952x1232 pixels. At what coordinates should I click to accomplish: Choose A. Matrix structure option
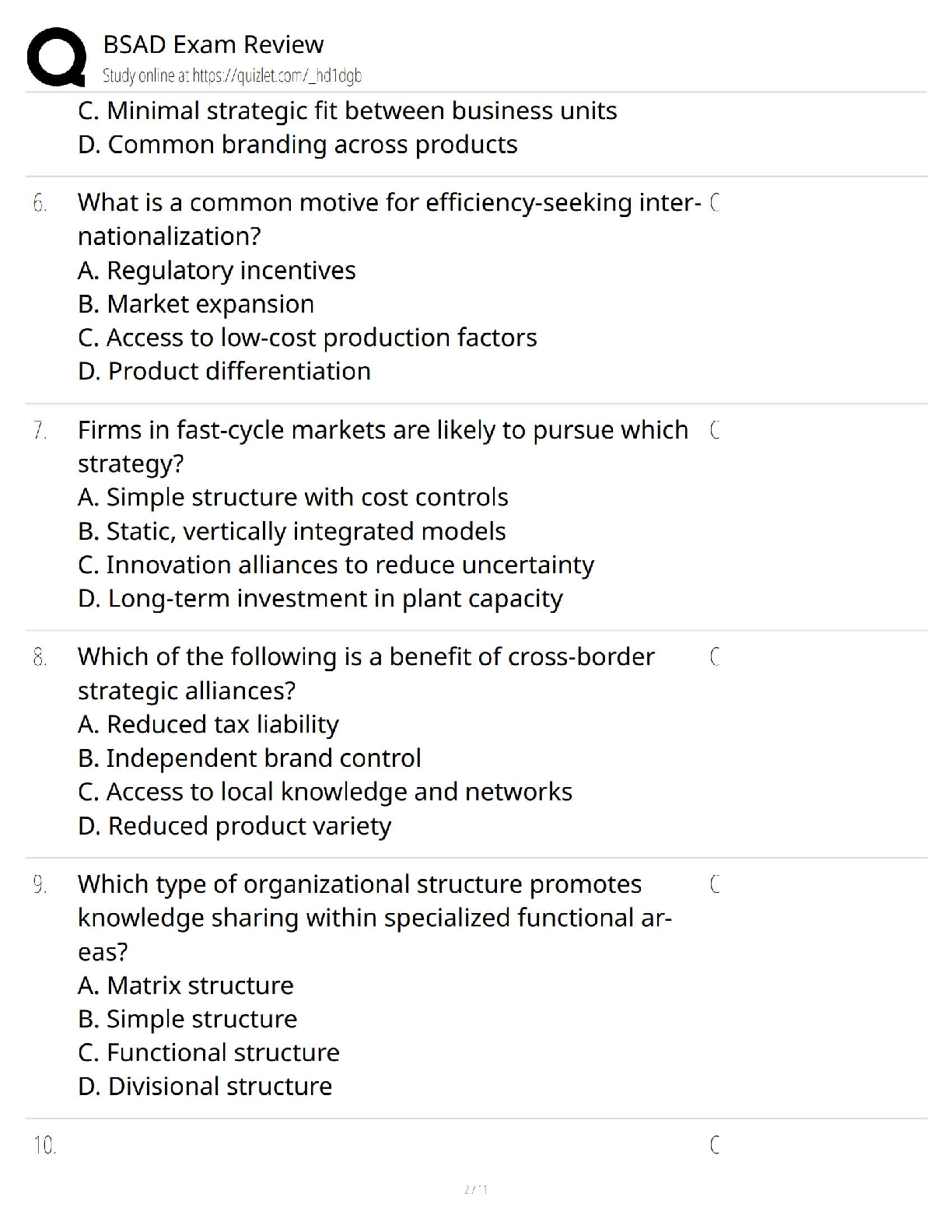[186, 985]
